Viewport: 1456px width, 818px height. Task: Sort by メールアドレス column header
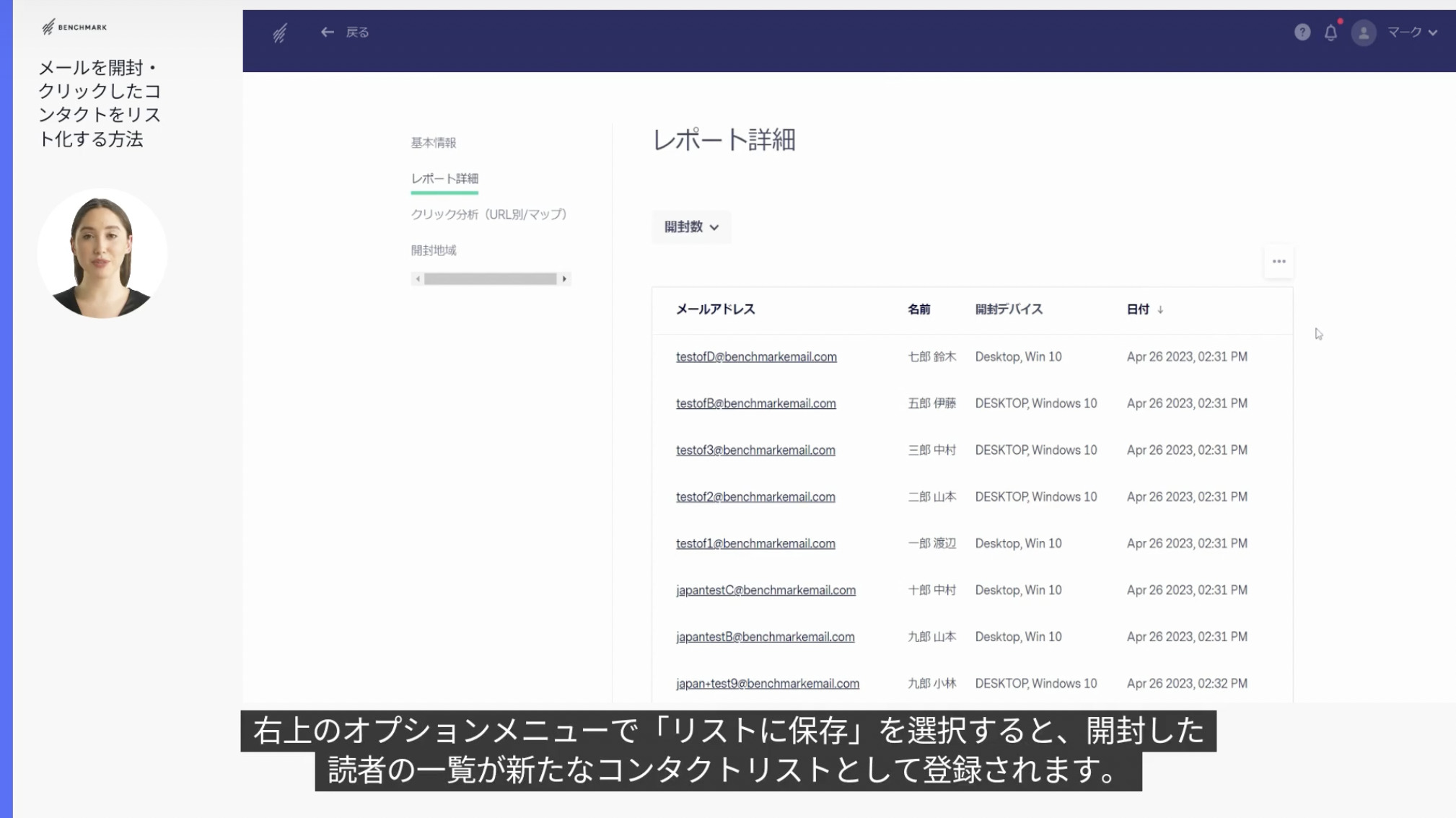pos(714,309)
